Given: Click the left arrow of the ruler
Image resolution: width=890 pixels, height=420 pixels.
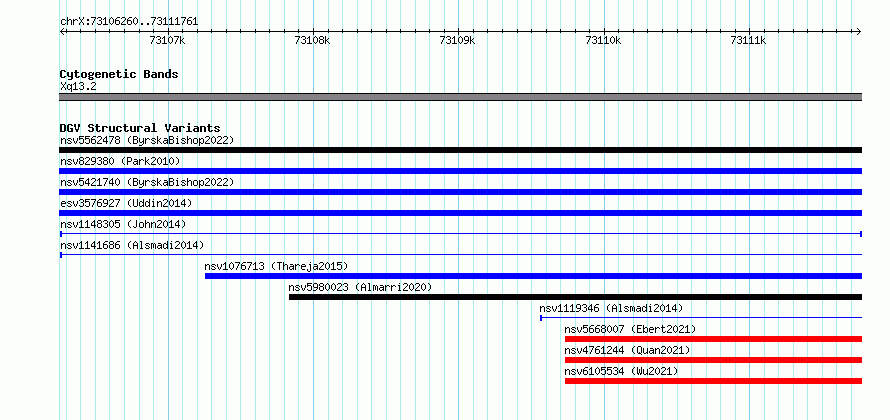Looking at the screenshot, I should tap(62, 31).
